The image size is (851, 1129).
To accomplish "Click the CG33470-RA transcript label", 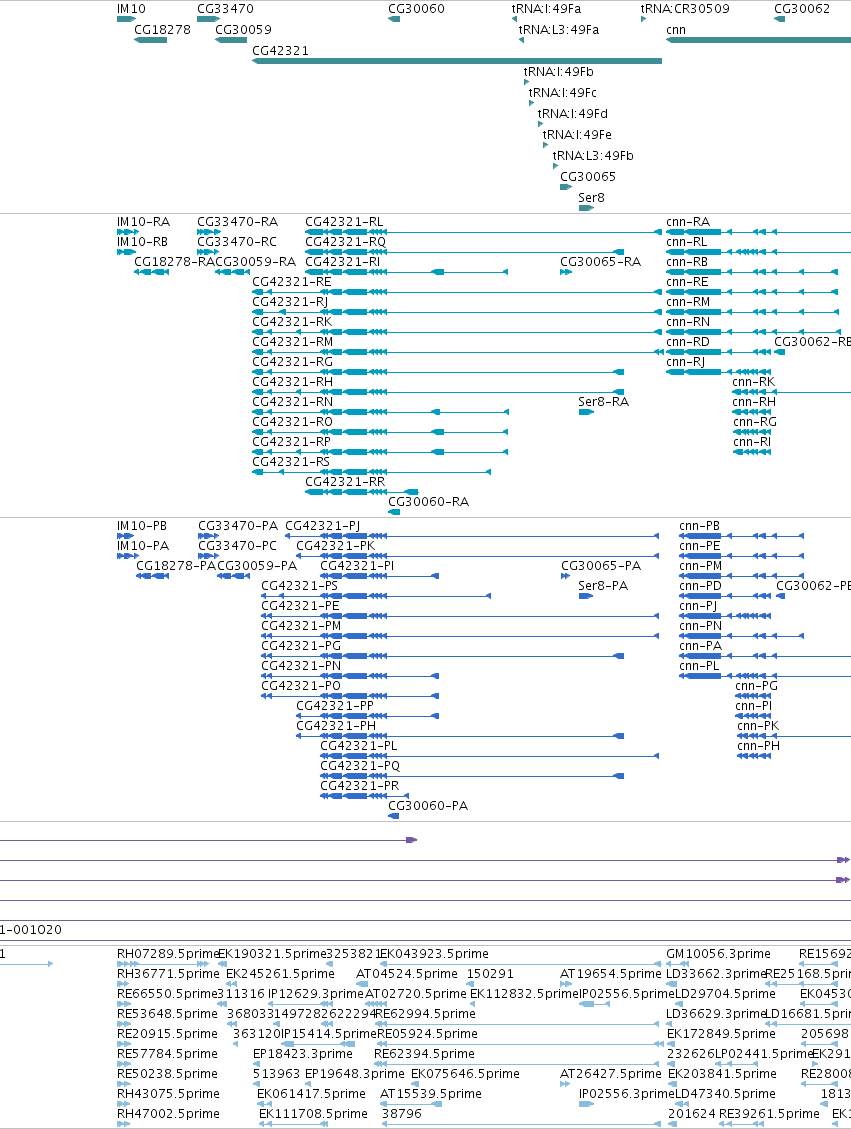I will click(238, 222).
